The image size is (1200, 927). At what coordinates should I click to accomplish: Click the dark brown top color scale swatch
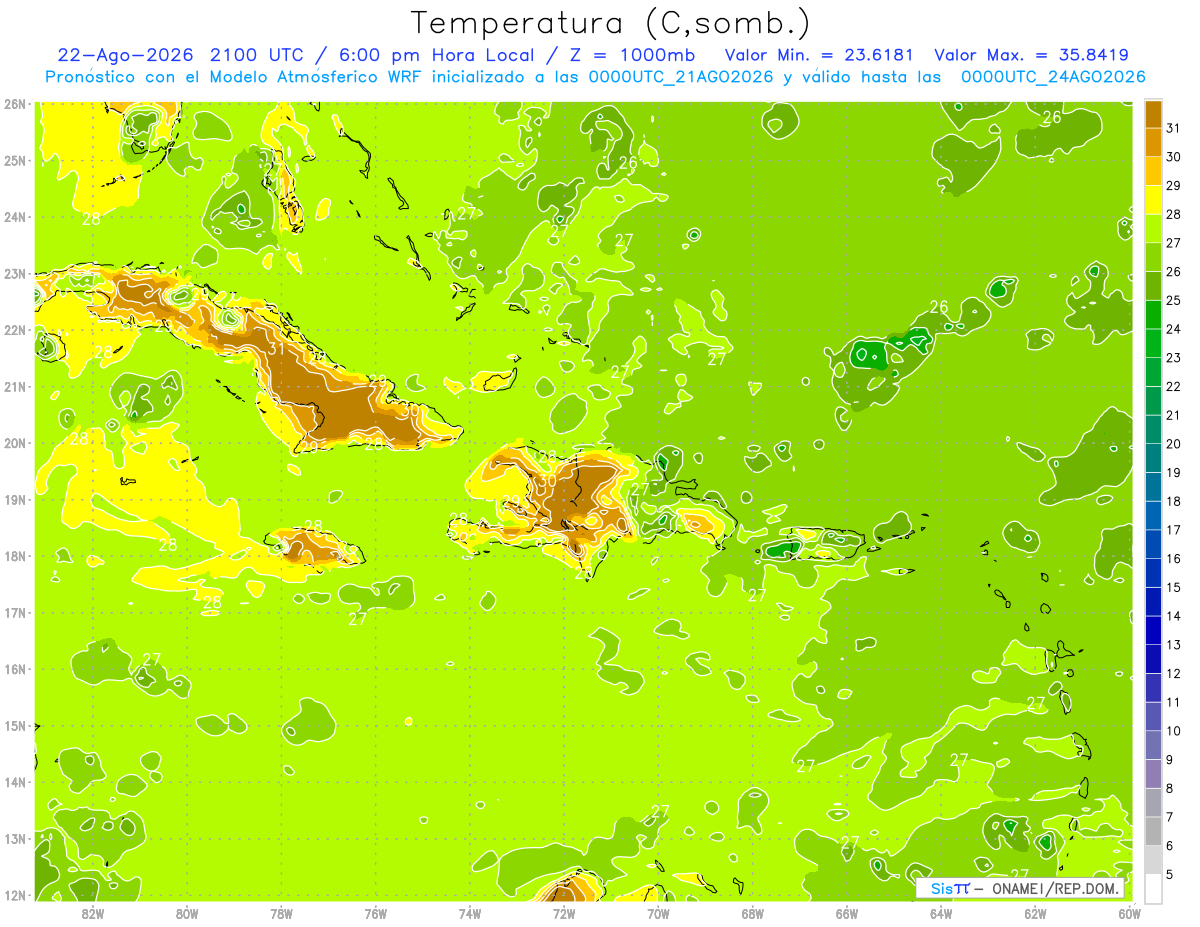(1153, 115)
